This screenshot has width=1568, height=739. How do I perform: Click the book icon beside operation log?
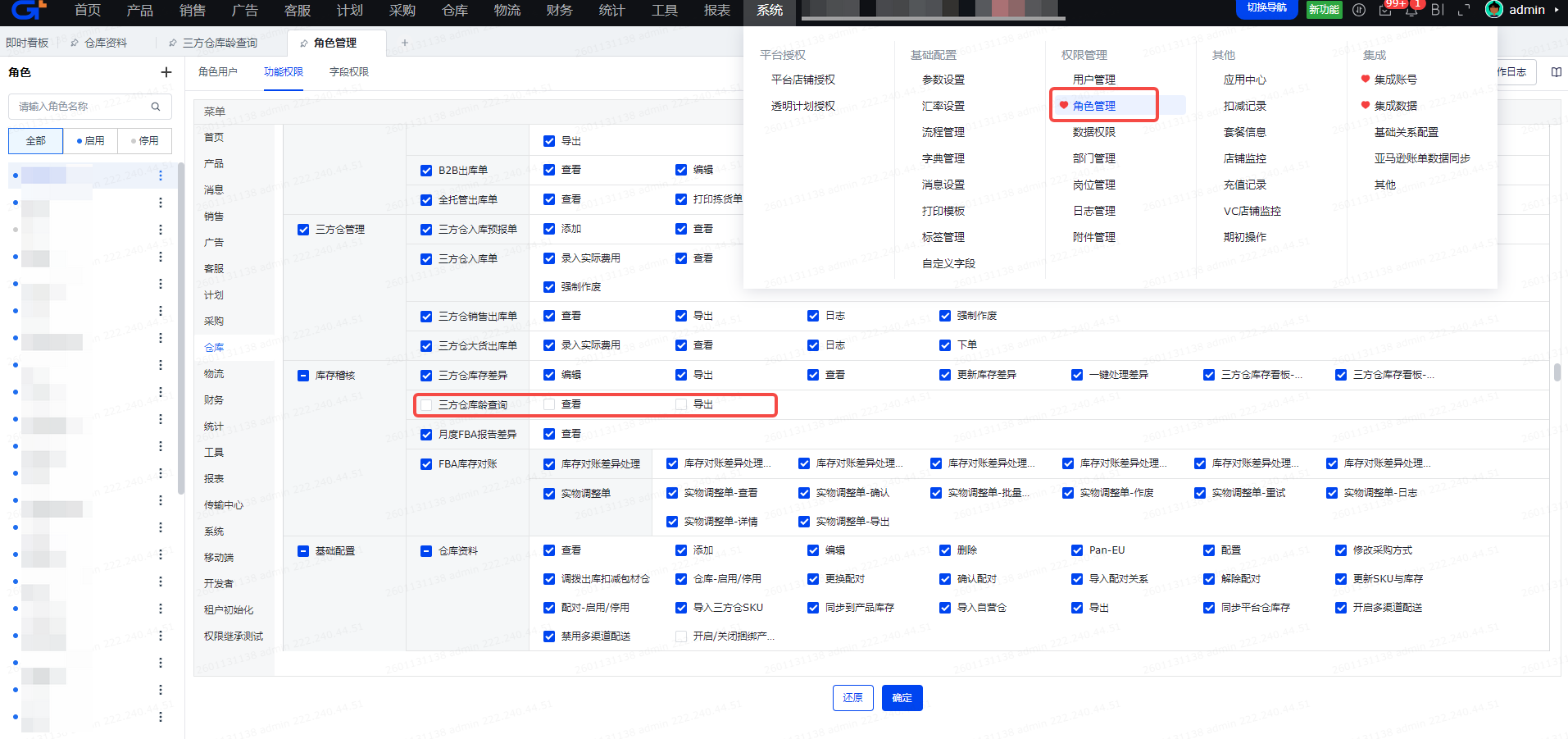pyautogui.click(x=1556, y=72)
